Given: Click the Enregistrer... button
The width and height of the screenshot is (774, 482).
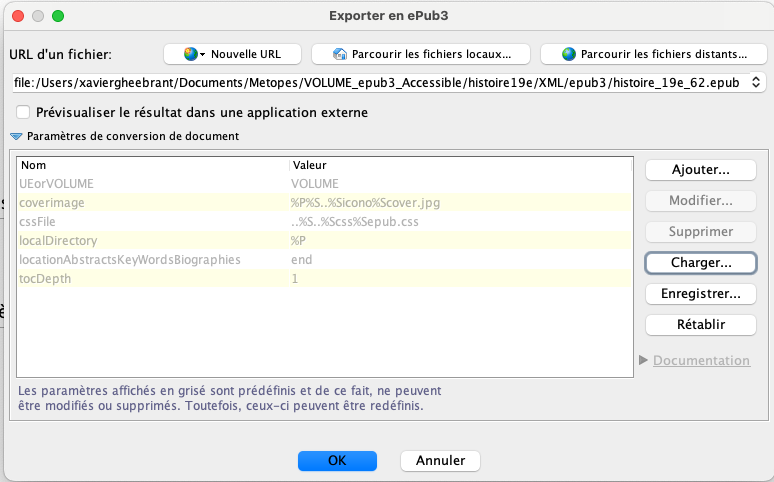Looking at the screenshot, I should click(700, 294).
